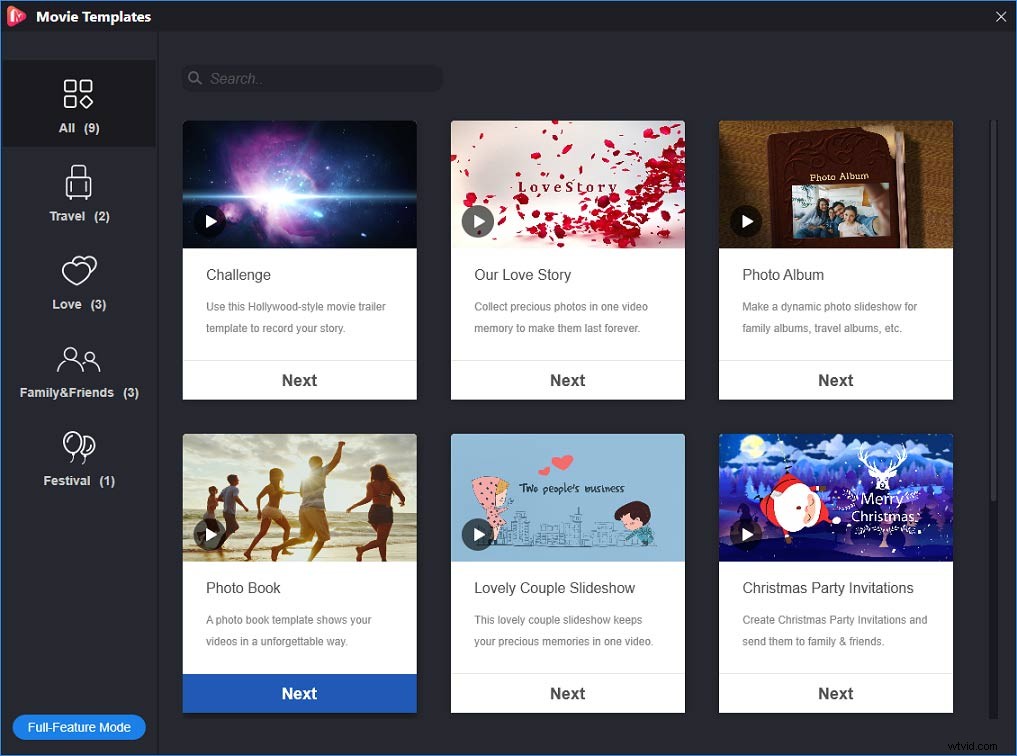The height and width of the screenshot is (756, 1017).
Task: Open the Travel suitcase category
Action: (78, 183)
